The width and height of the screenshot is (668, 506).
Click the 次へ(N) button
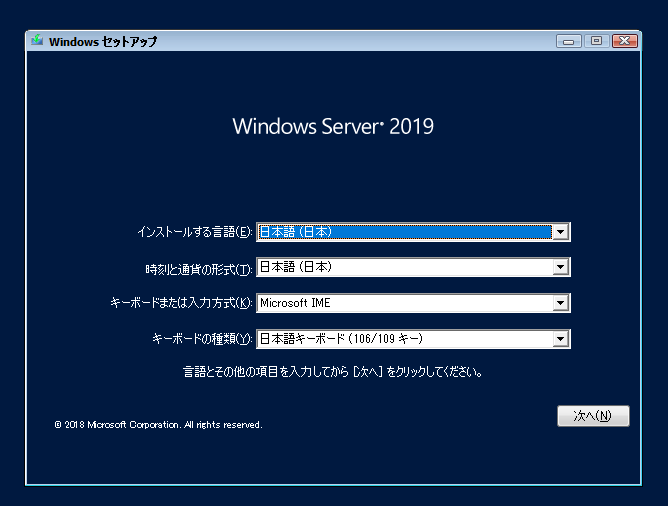(x=593, y=416)
